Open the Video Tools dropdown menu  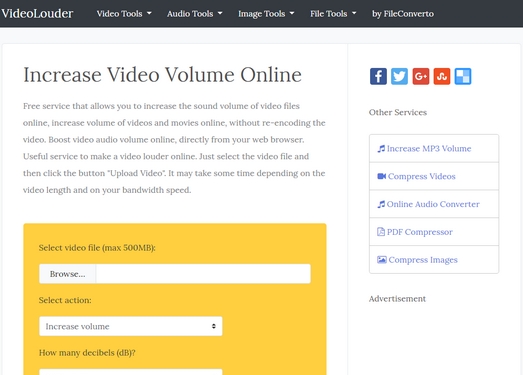click(x=124, y=14)
